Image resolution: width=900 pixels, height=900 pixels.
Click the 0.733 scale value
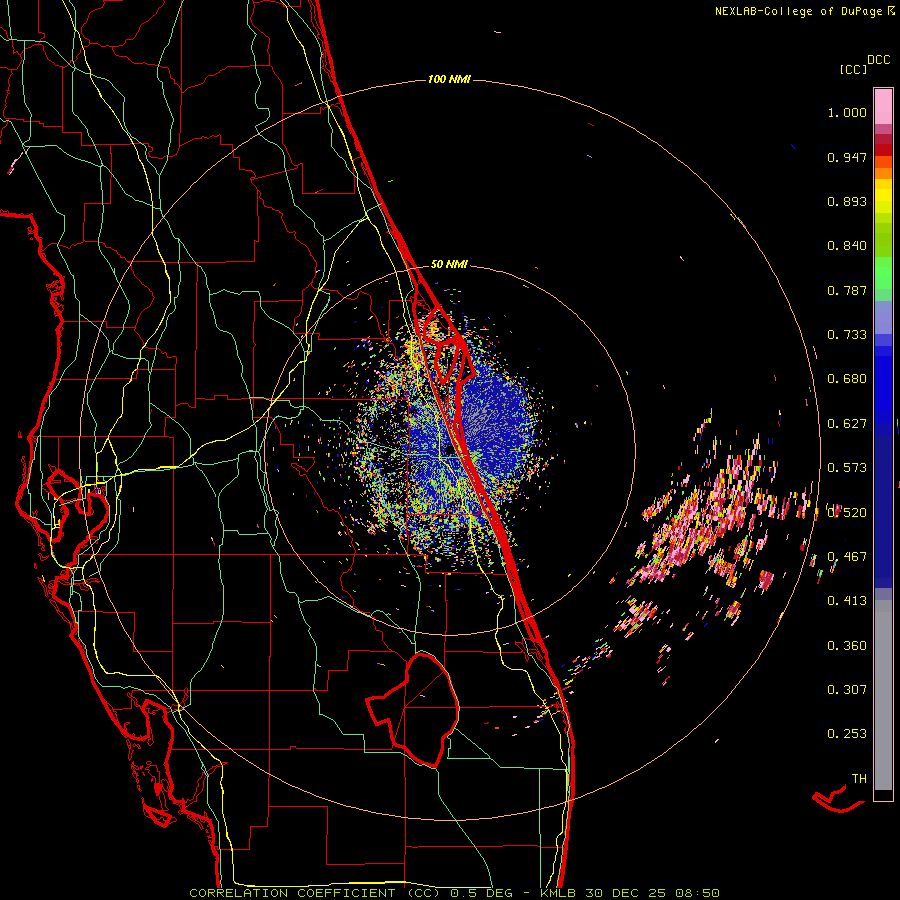847,335
